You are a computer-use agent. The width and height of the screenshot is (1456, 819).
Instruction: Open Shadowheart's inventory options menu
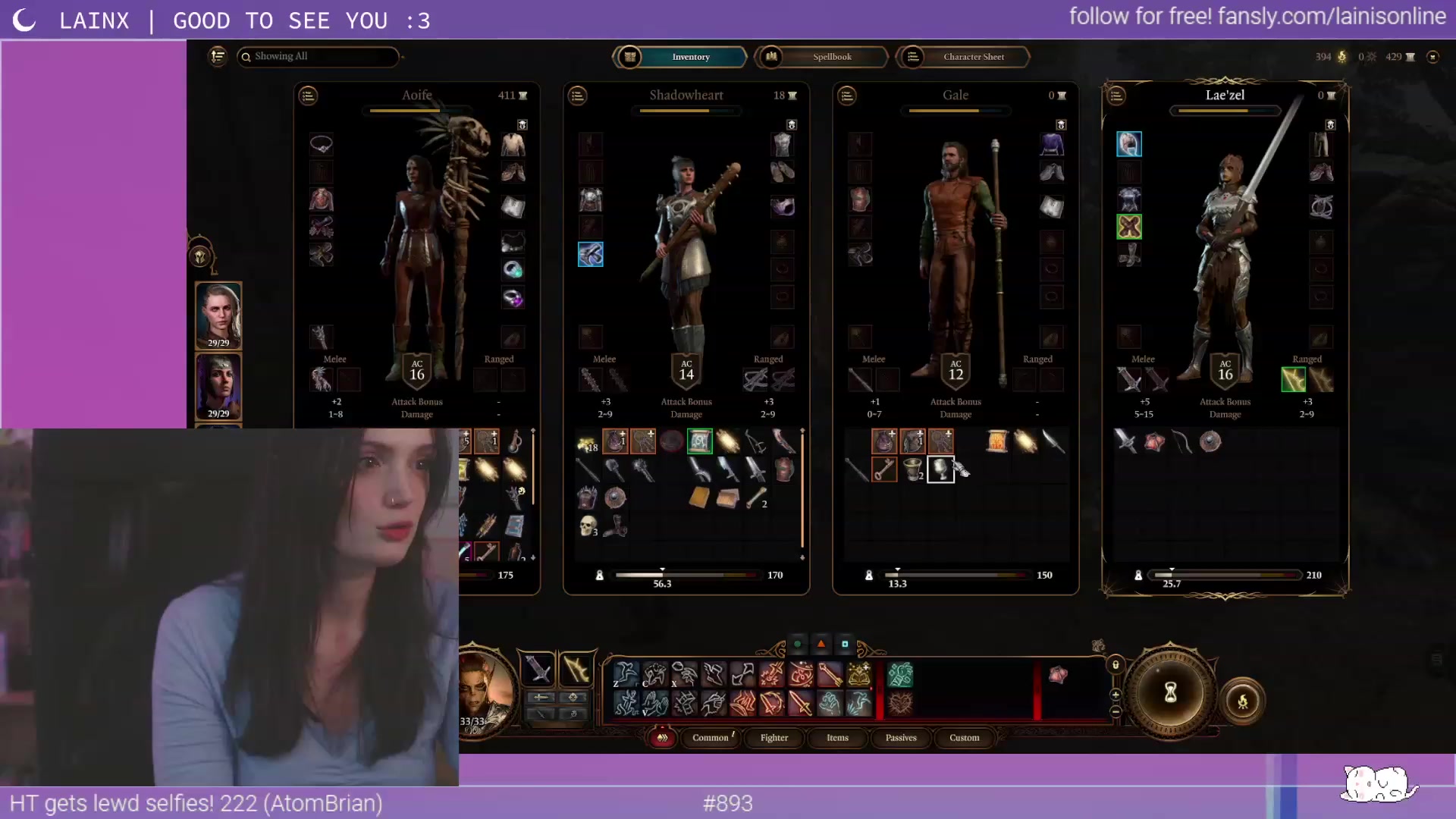tap(578, 96)
